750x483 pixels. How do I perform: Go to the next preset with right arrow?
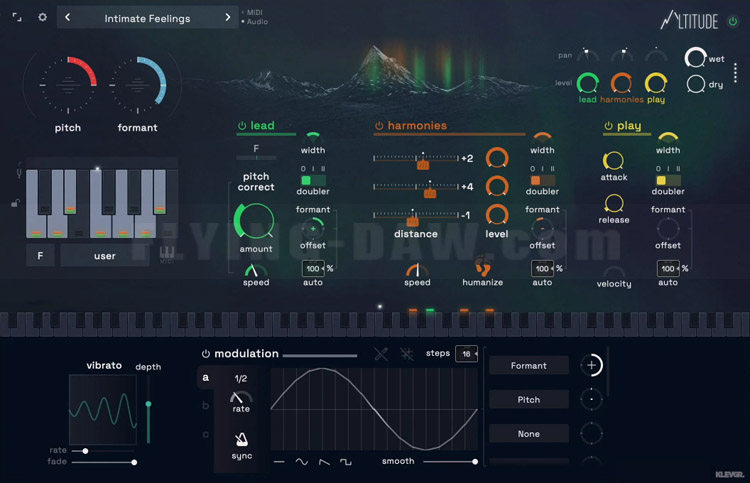tap(228, 17)
